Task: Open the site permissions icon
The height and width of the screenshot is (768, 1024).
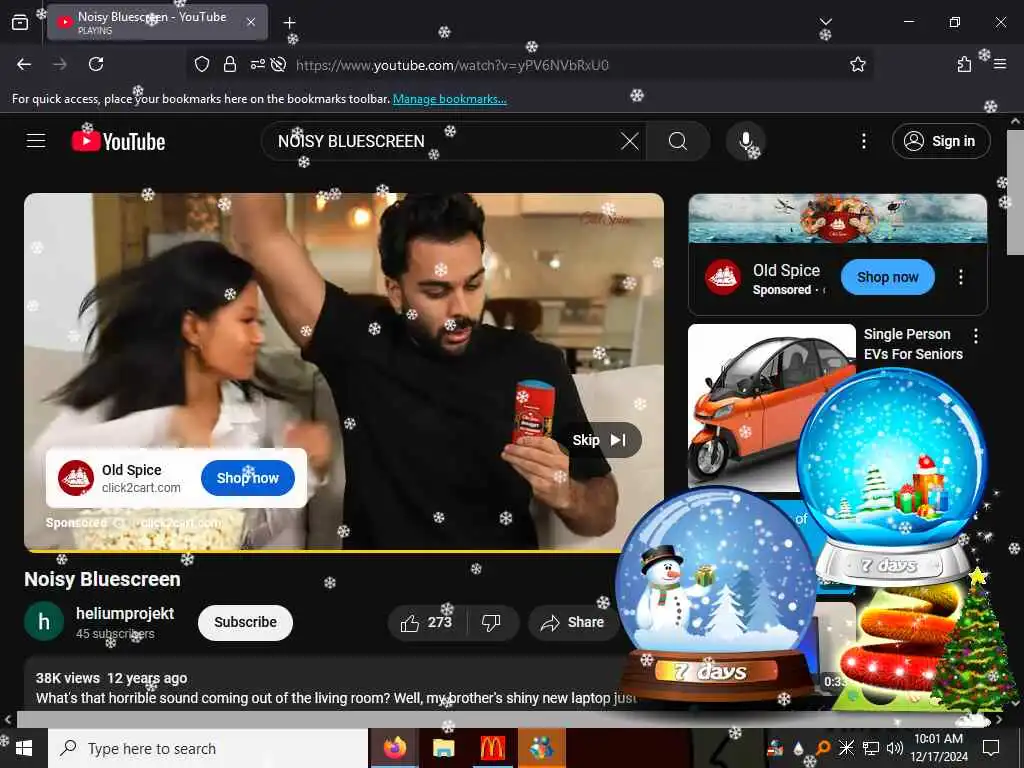Action: tap(257, 64)
